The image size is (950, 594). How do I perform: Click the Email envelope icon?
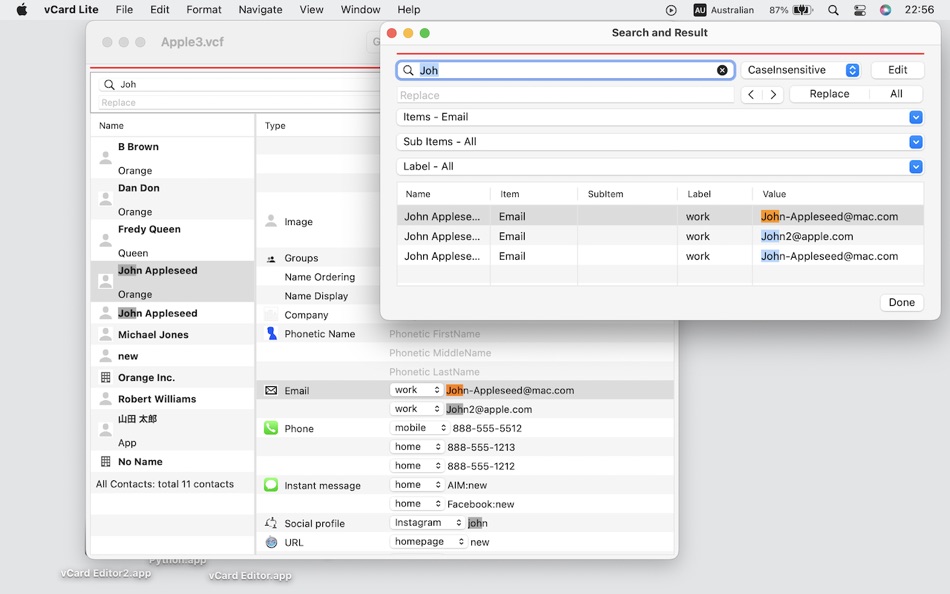(x=271, y=390)
